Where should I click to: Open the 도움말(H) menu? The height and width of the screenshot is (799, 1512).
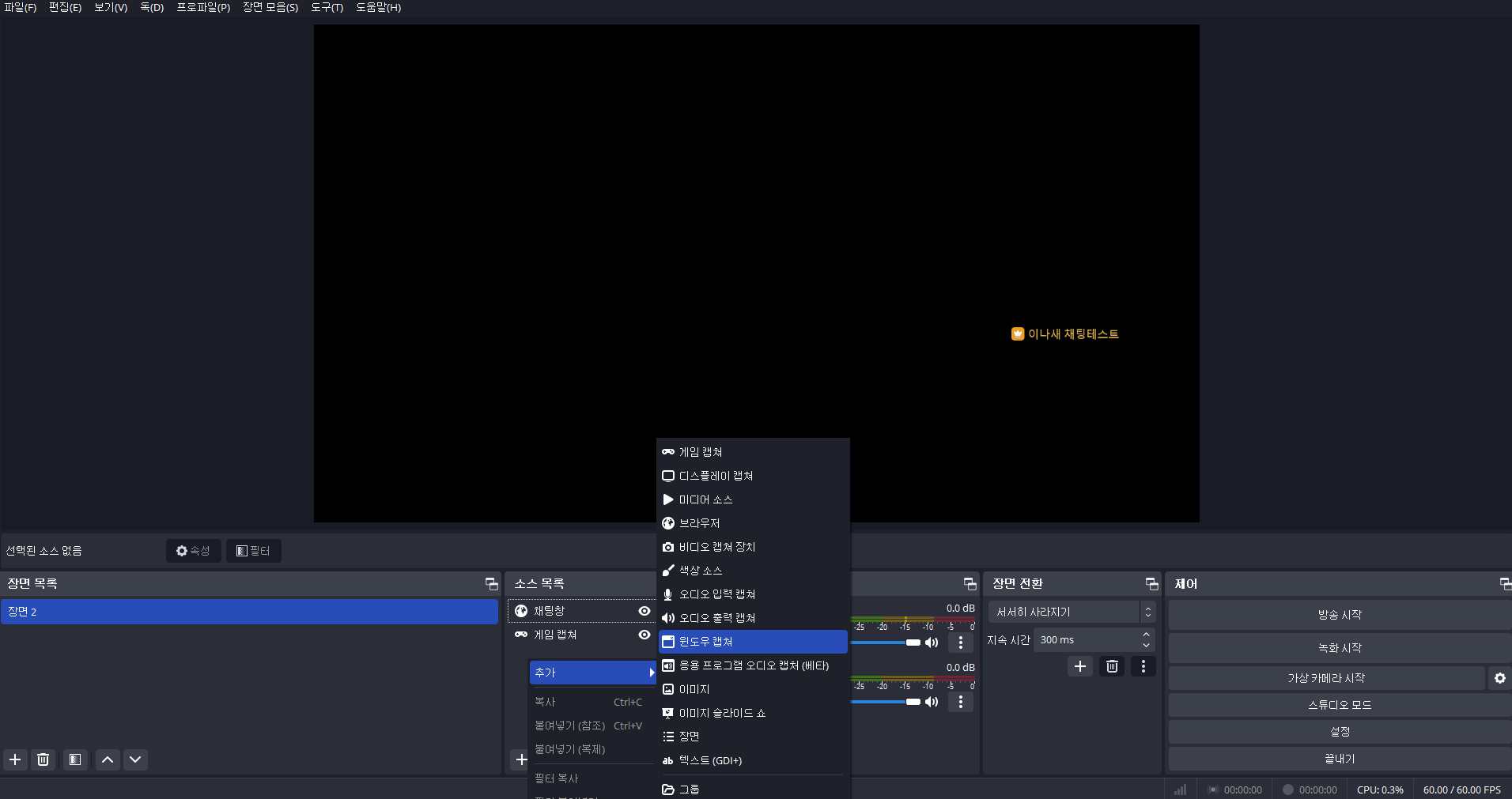[x=378, y=8]
